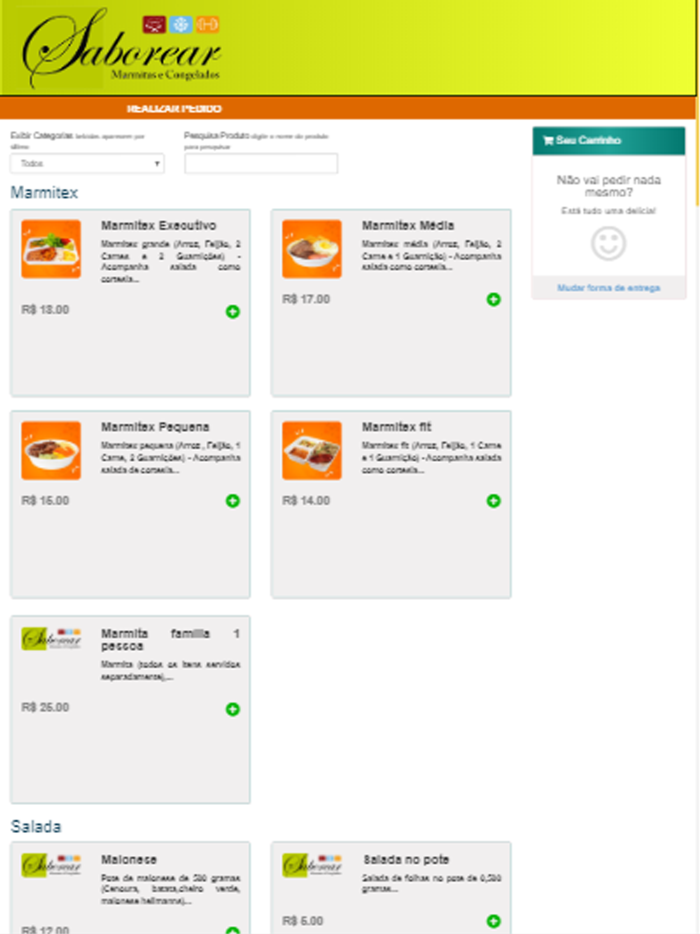The height and width of the screenshot is (934, 700).
Task: Click the Marmitex Pequena title
Action: pos(155,427)
